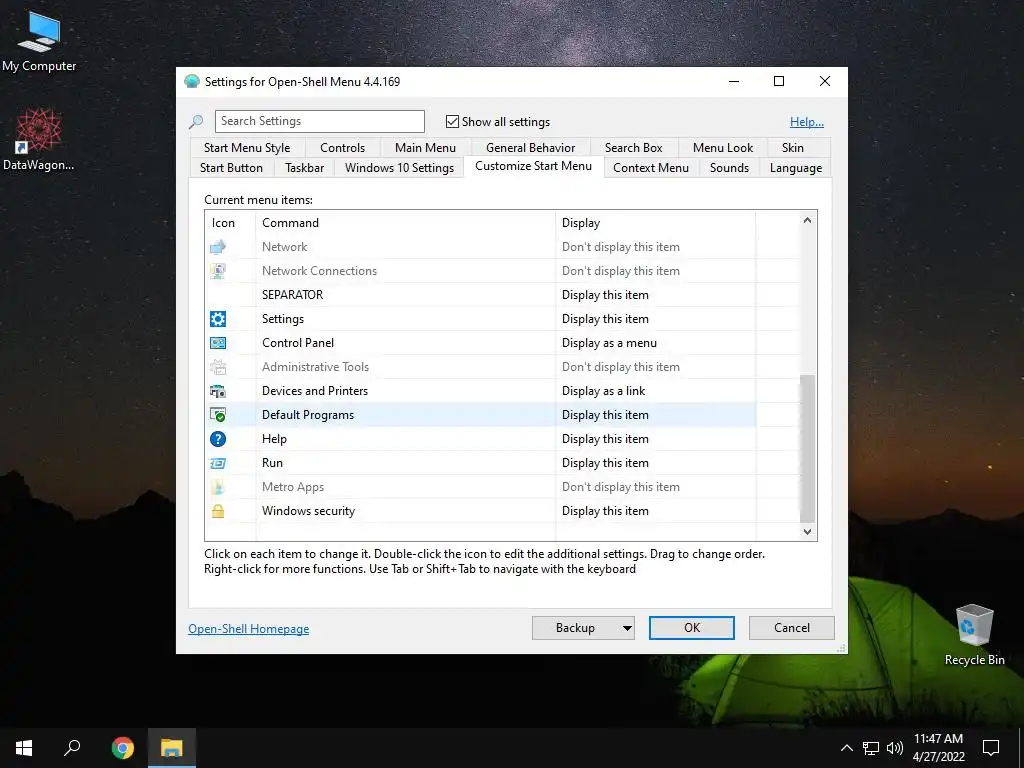Viewport: 1024px width, 768px height.
Task: Click the Devices and Printers icon
Action: [217, 391]
